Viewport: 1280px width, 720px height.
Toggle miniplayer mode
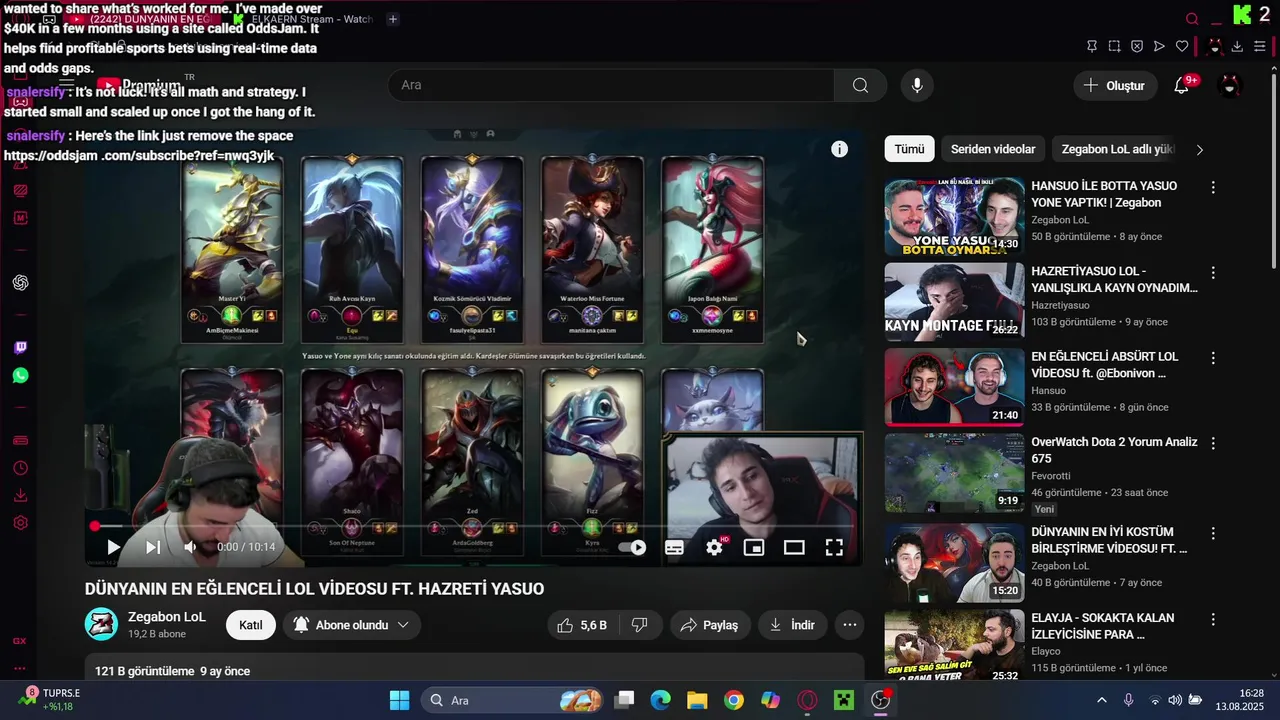[x=754, y=547]
